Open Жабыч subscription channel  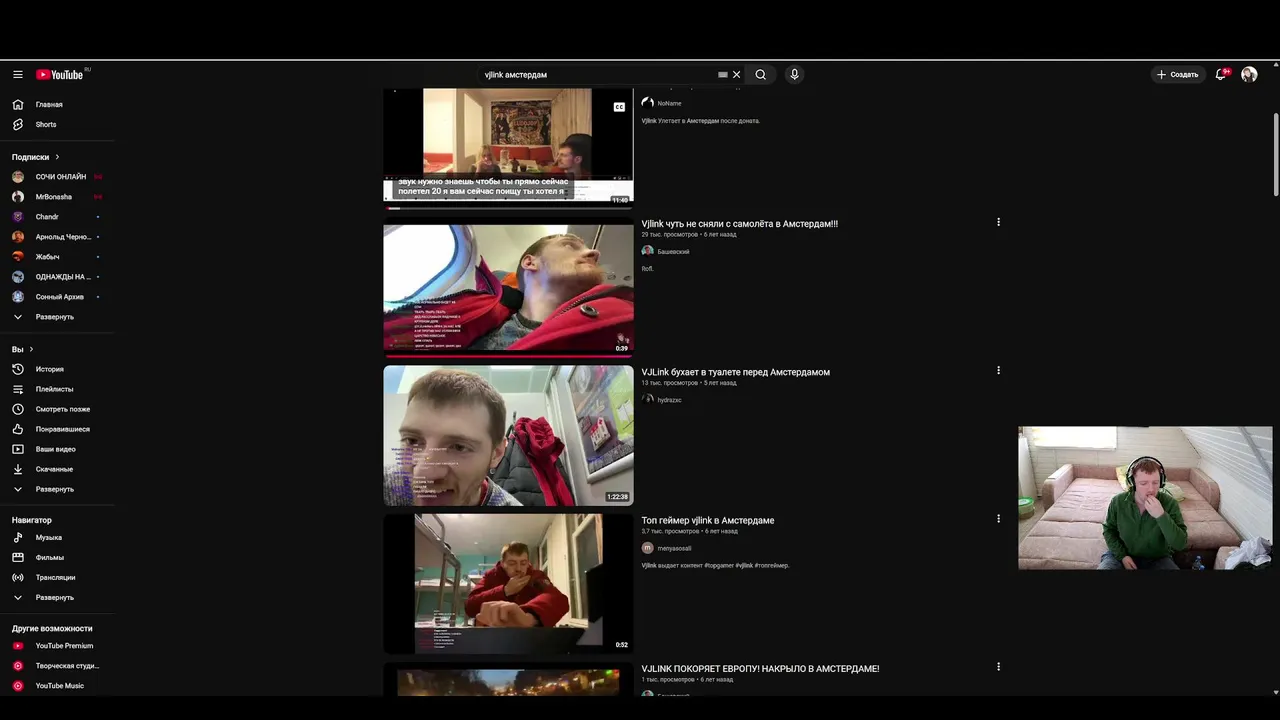tap(57, 257)
